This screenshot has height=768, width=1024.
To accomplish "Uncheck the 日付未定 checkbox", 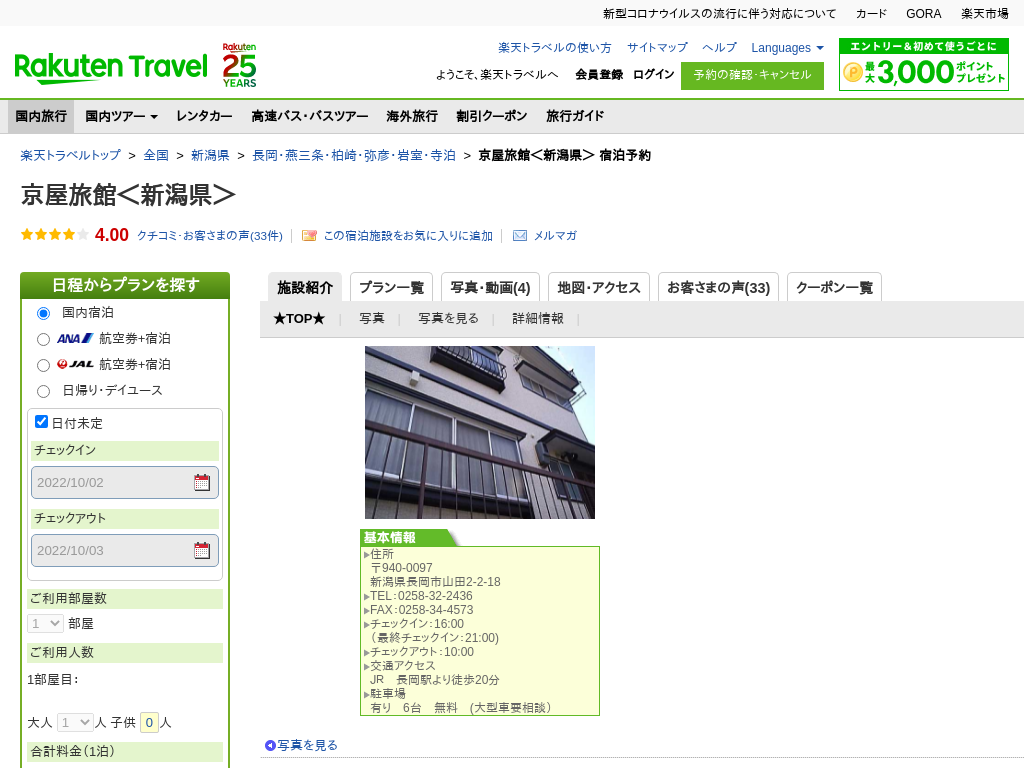I will 42,422.
